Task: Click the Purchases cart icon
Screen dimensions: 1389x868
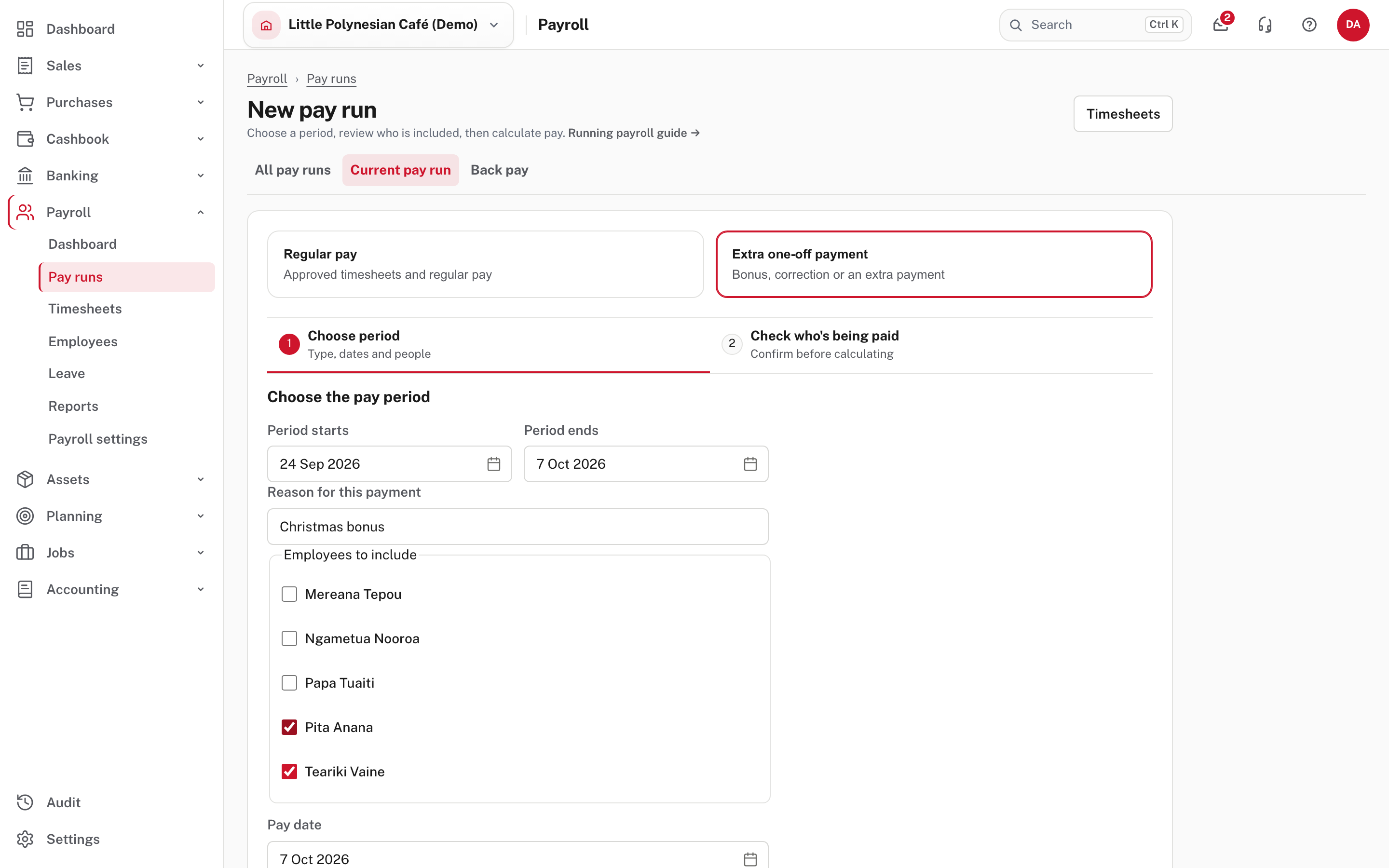Action: coord(25,102)
